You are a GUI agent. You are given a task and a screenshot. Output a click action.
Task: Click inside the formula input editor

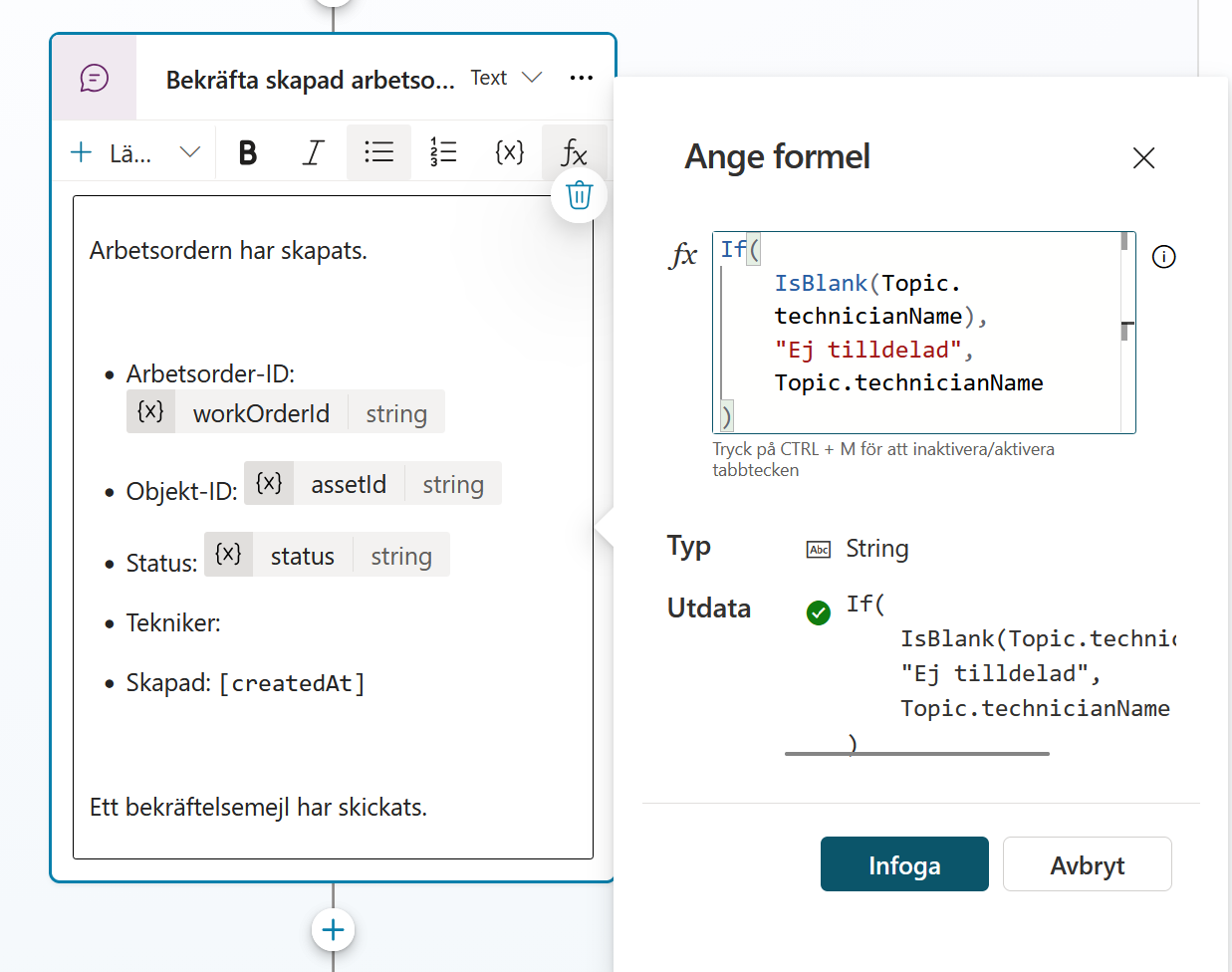[923, 333]
